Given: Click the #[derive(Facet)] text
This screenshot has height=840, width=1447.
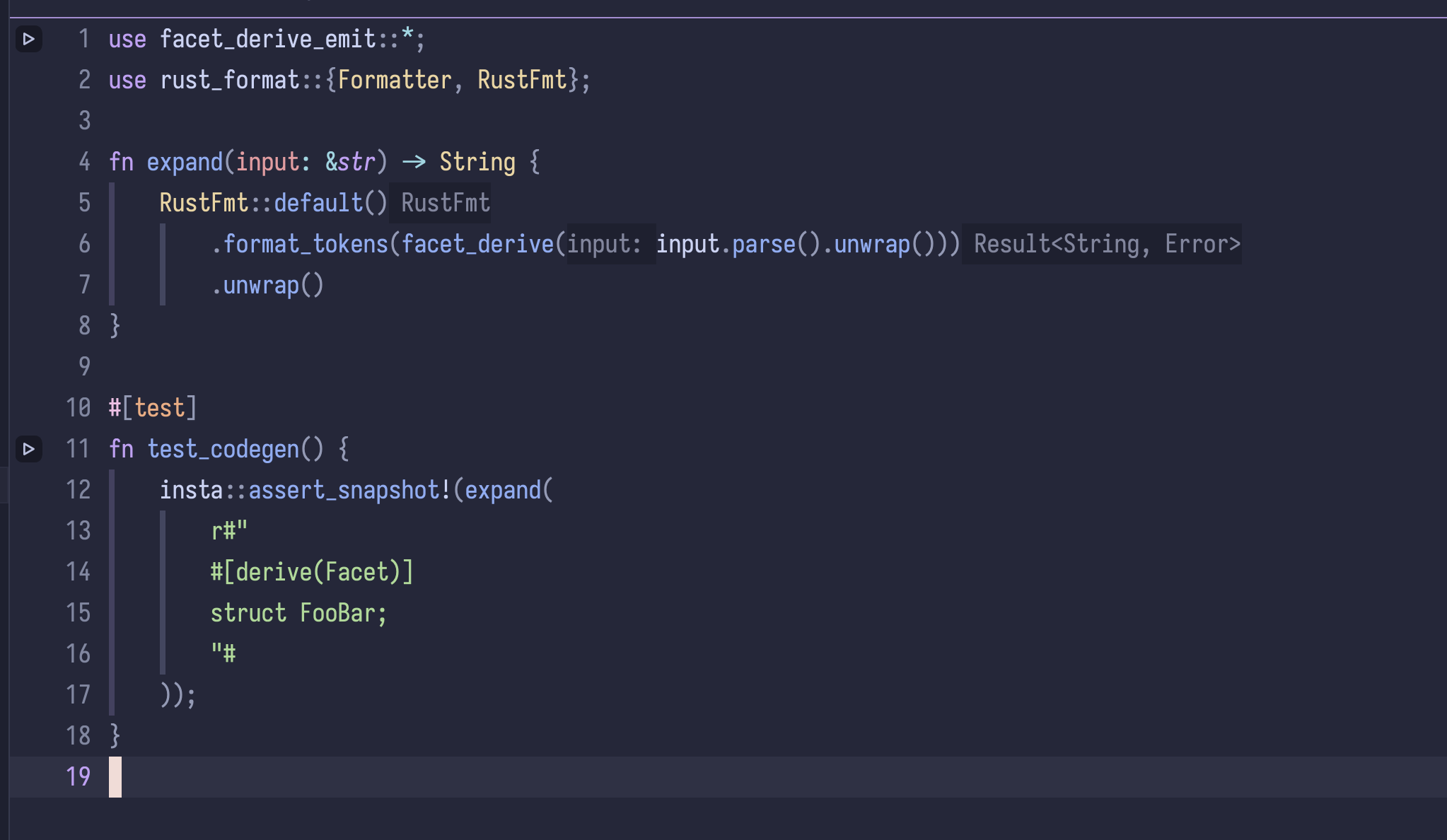Looking at the screenshot, I should [312, 572].
